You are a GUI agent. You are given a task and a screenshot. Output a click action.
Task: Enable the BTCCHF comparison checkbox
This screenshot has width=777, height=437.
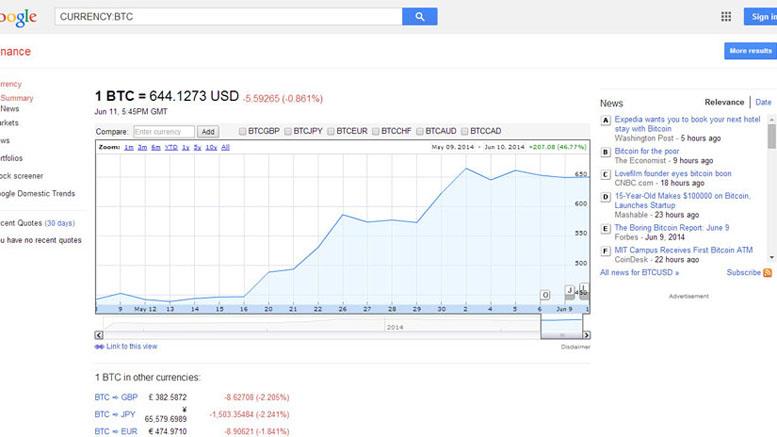(376, 131)
